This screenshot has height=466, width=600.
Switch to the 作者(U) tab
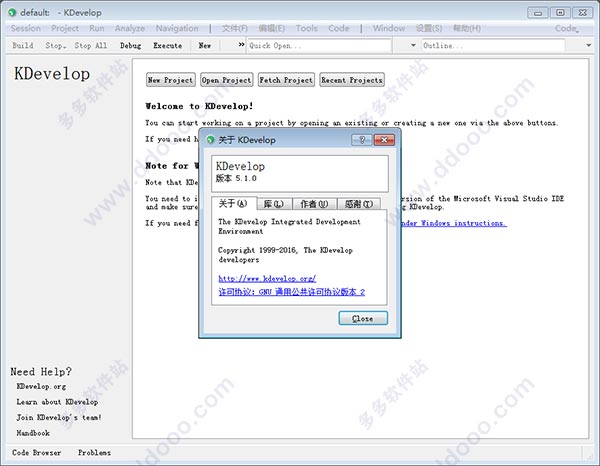point(314,204)
